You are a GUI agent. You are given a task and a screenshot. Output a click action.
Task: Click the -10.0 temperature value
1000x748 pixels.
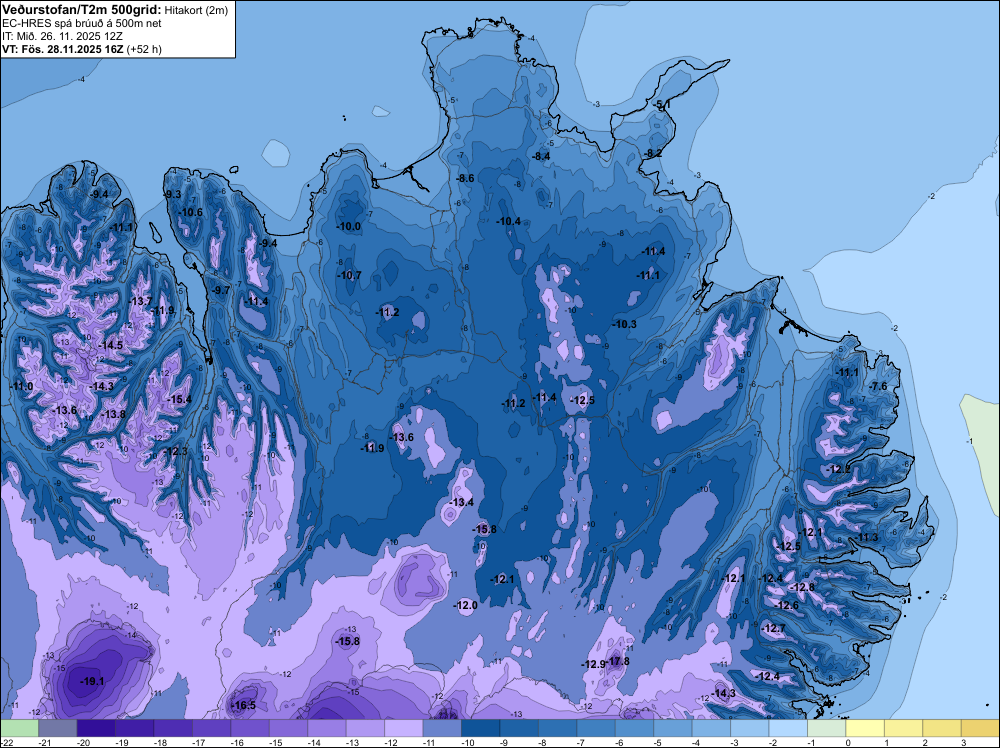click(349, 226)
